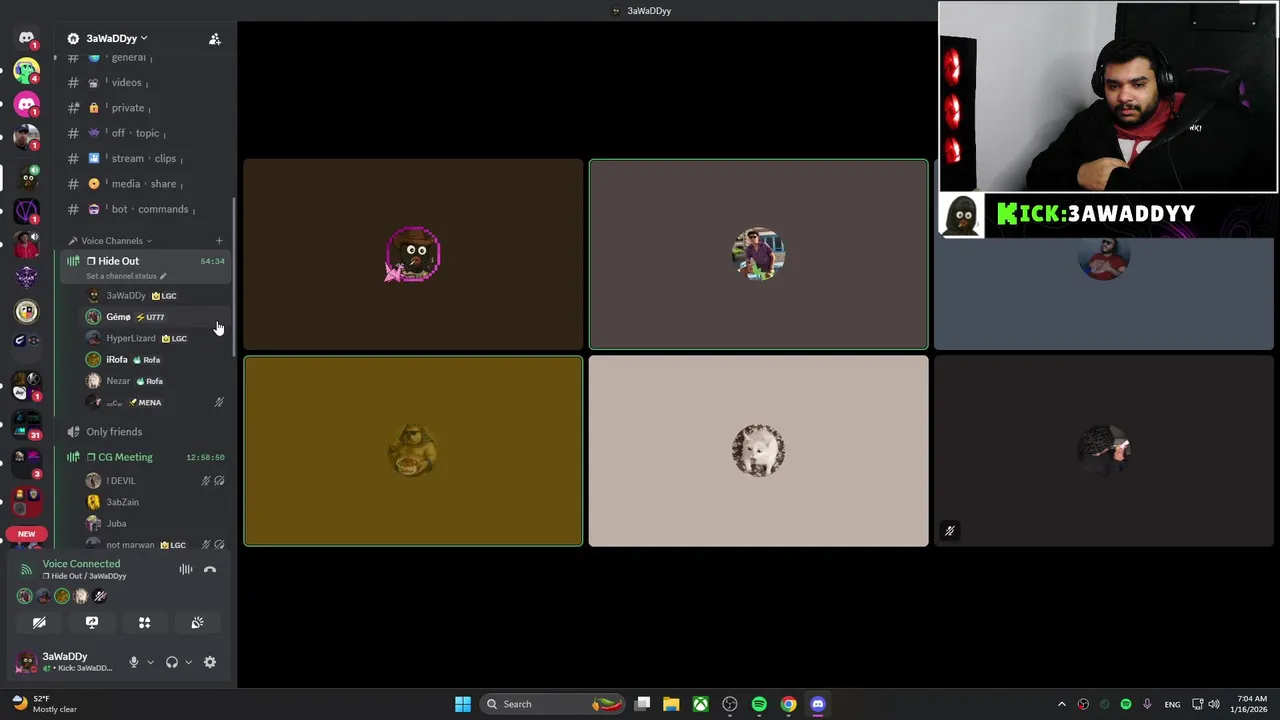Open the bot commands channel
The height and width of the screenshot is (720, 1280).
[x=143, y=209]
